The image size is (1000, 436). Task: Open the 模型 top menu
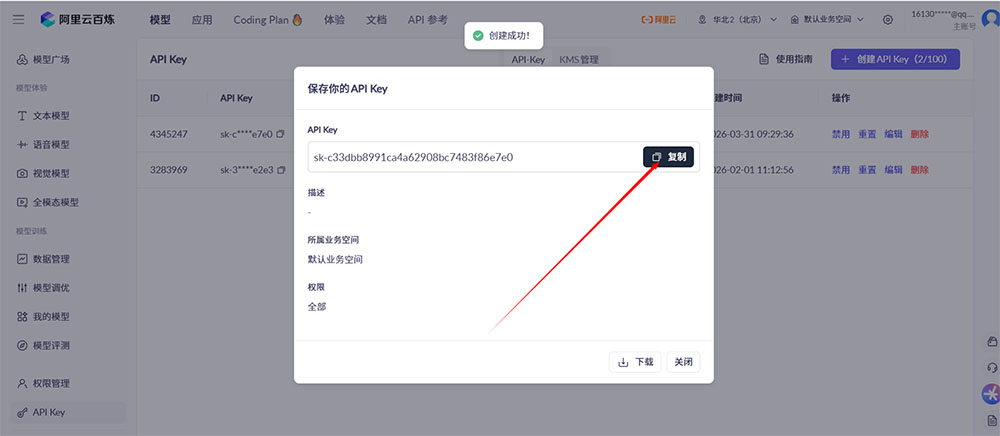click(x=160, y=20)
